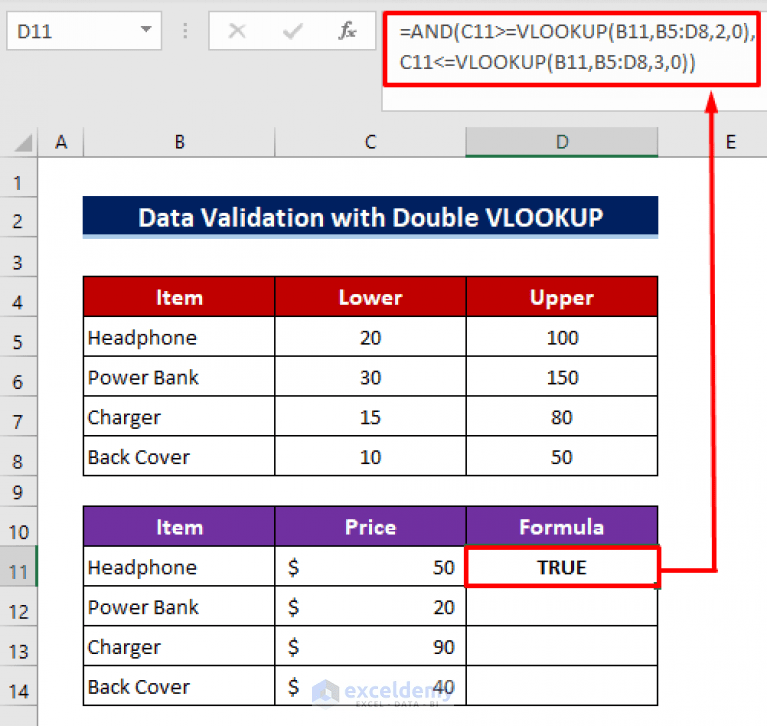Click the Name Box showing D11
The width and height of the screenshot is (767, 726).
coord(84,31)
